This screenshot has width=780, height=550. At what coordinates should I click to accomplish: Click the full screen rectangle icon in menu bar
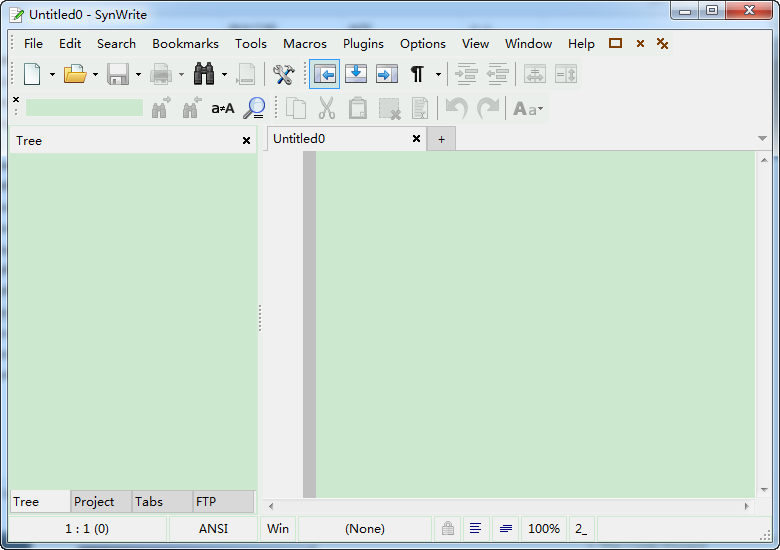[615, 43]
